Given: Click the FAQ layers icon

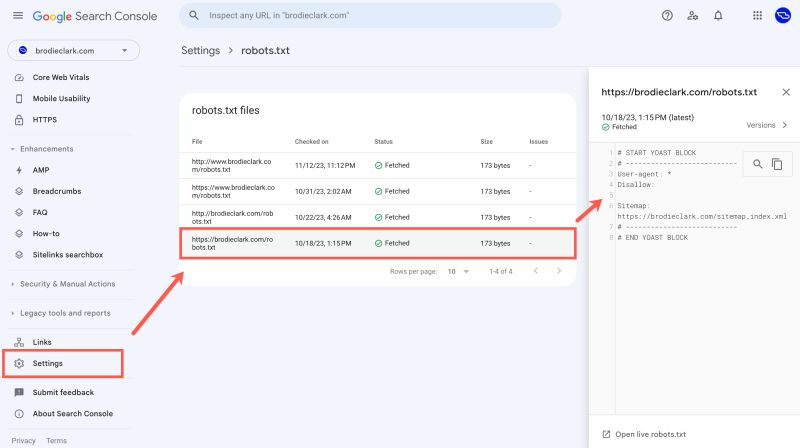Looking at the screenshot, I should tap(19, 212).
